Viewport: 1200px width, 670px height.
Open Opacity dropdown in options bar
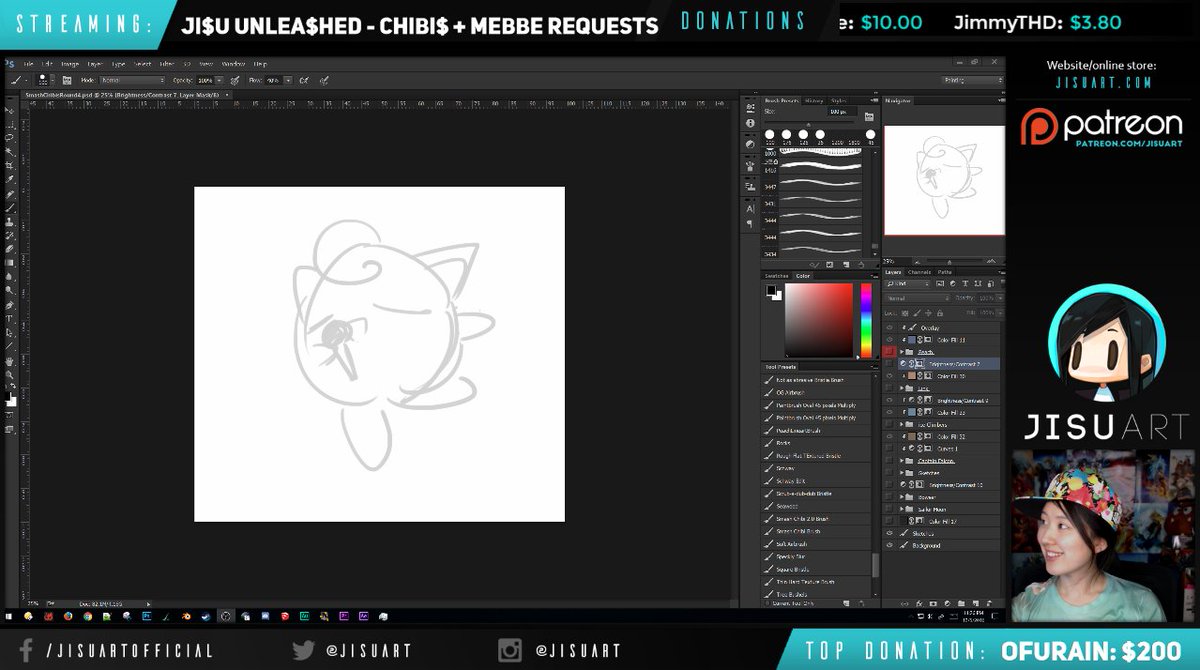(219, 80)
